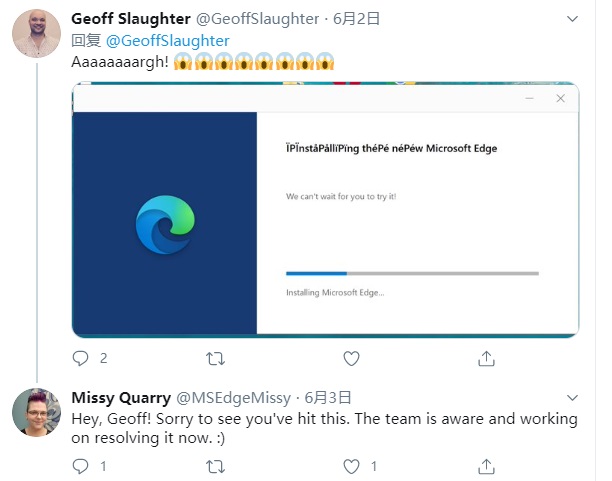Screen dimensions: 612x481
Task: View Missy Quarry's avatar photo
Action: [x=36, y=411]
